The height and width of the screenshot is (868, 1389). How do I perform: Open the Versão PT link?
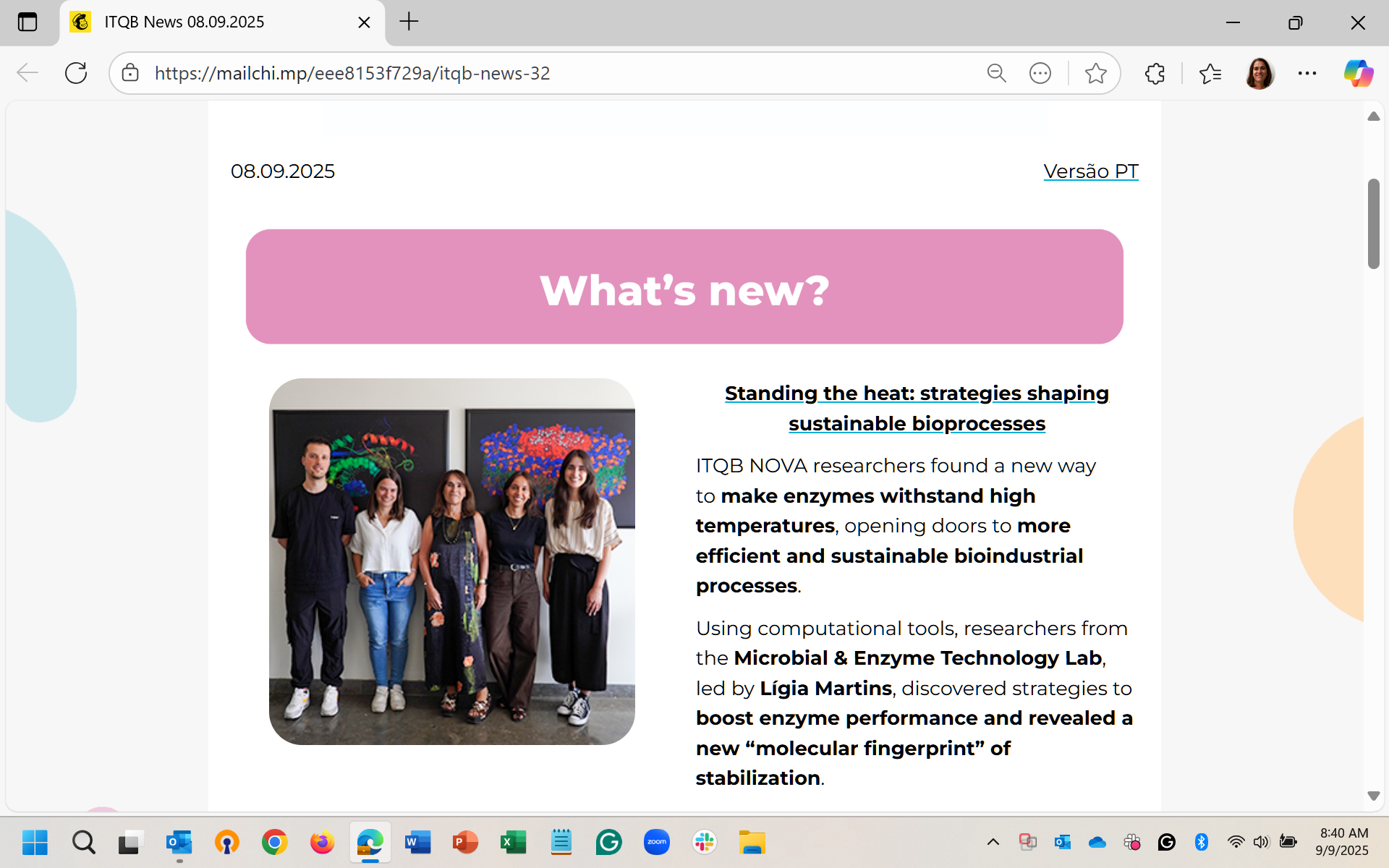(1090, 171)
